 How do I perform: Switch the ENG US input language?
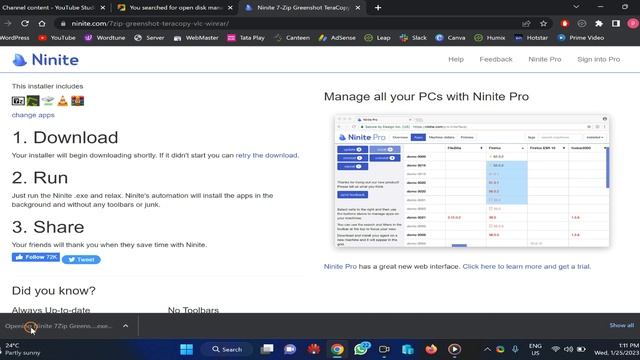click(535, 349)
